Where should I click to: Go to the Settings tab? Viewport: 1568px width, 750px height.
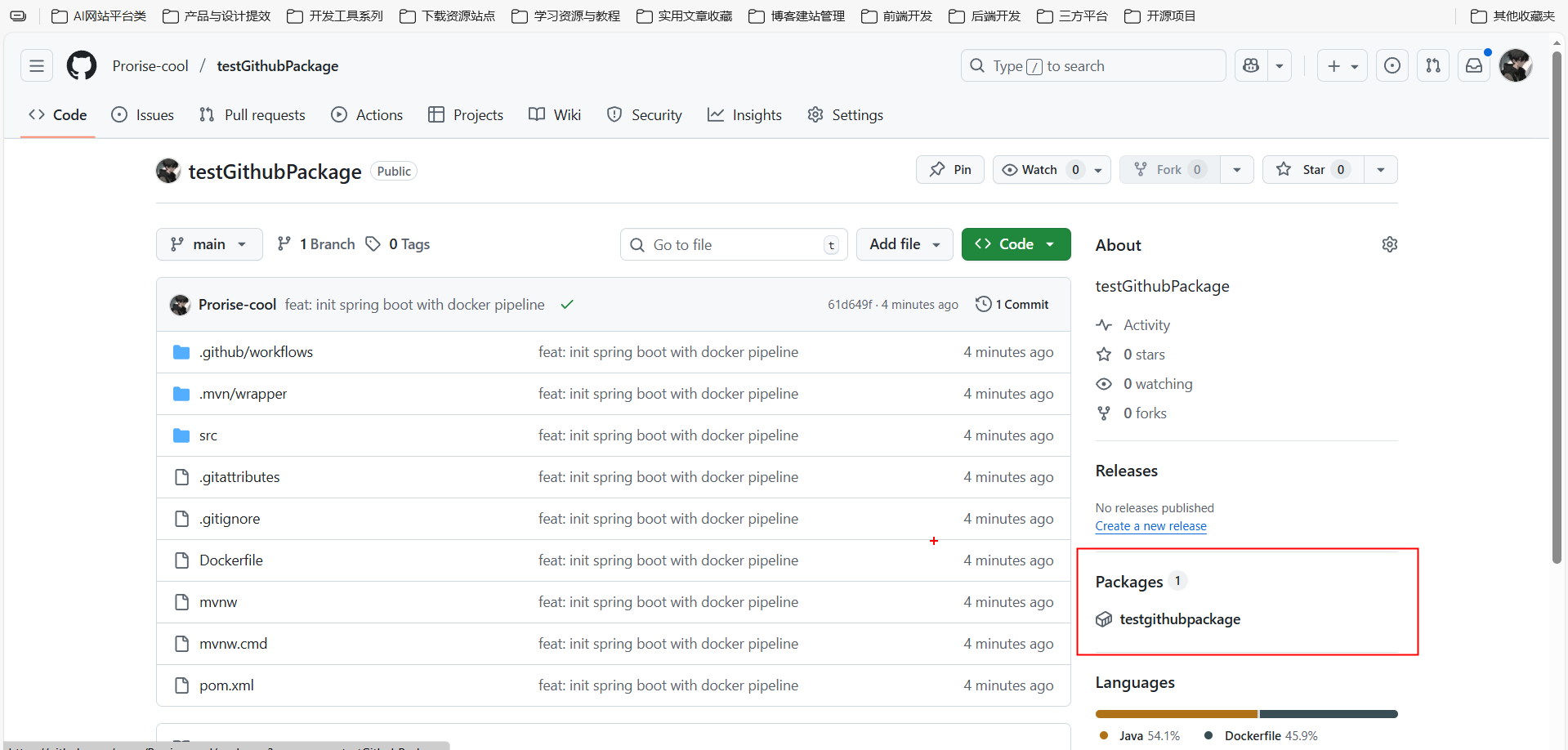[846, 115]
